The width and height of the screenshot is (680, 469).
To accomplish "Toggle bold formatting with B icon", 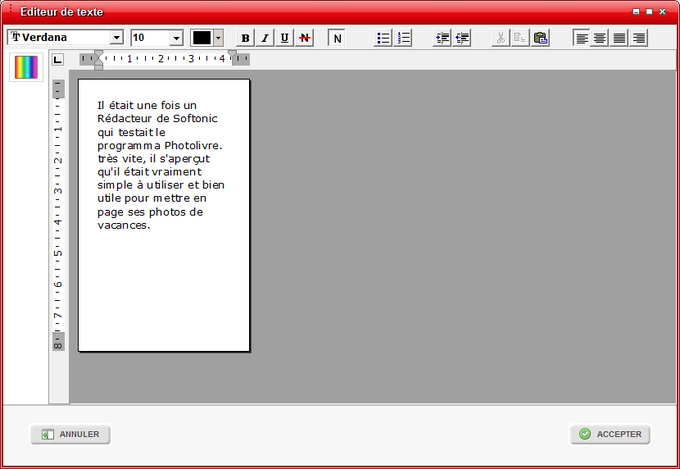I will click(245, 38).
